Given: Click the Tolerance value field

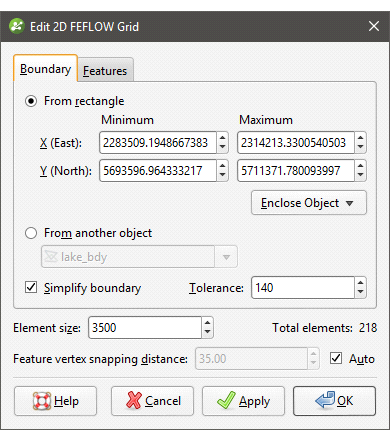Looking at the screenshot, I should point(303,287).
